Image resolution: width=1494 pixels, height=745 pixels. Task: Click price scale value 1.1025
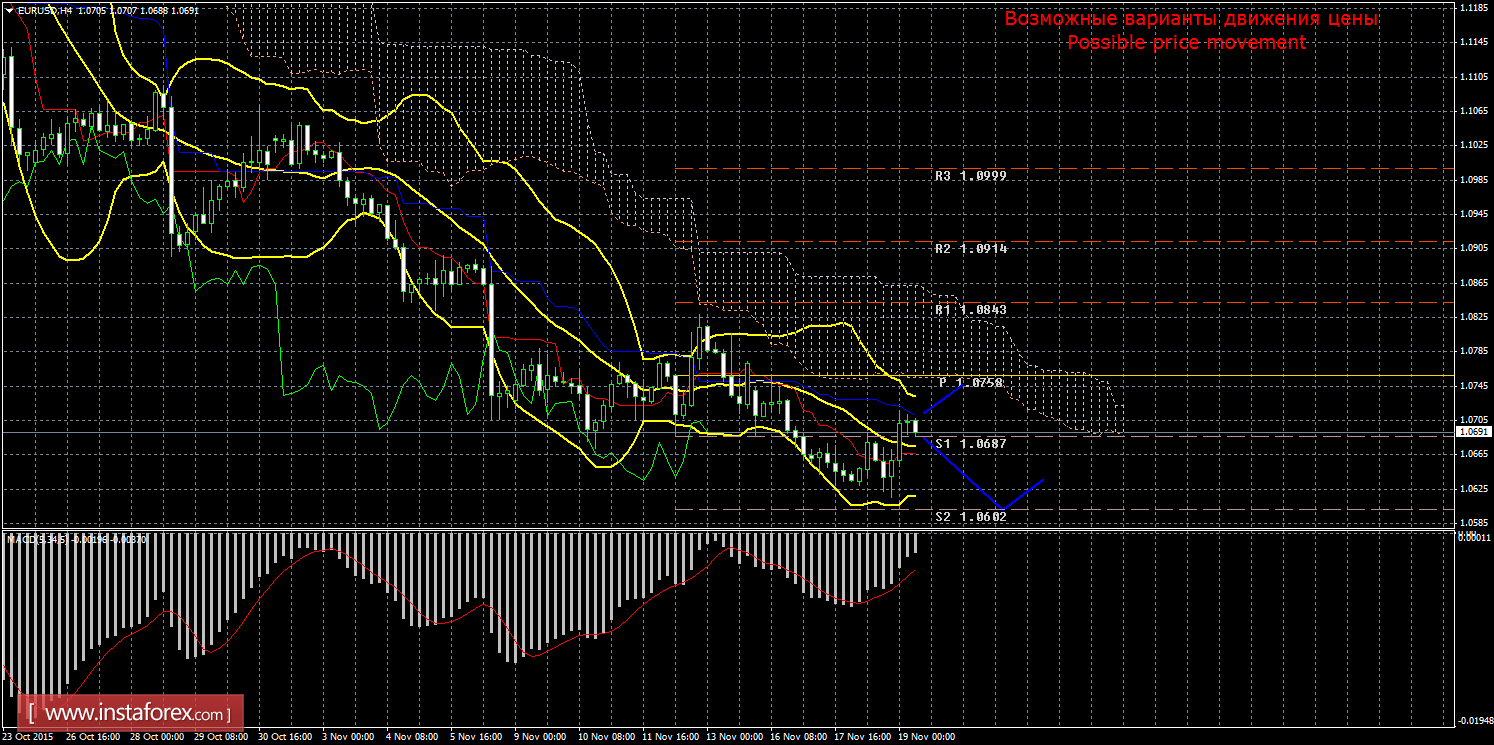(x=1474, y=145)
